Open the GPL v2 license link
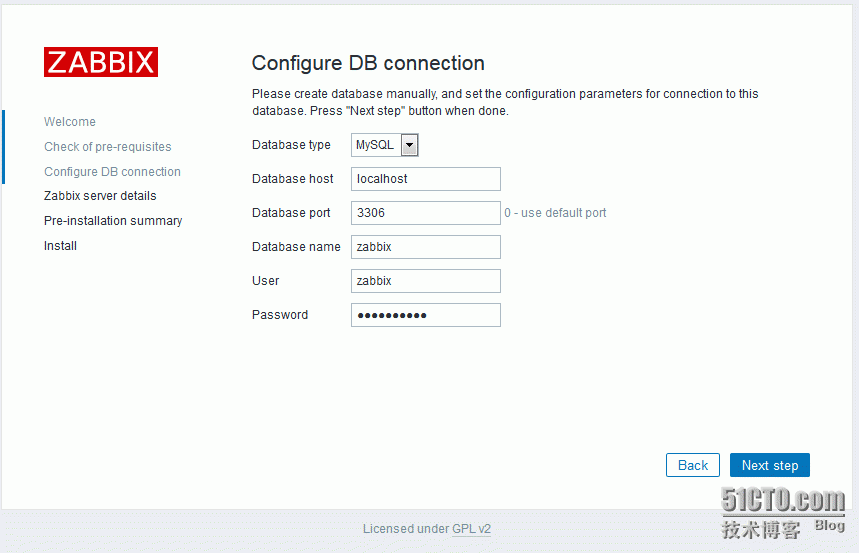 (471, 529)
